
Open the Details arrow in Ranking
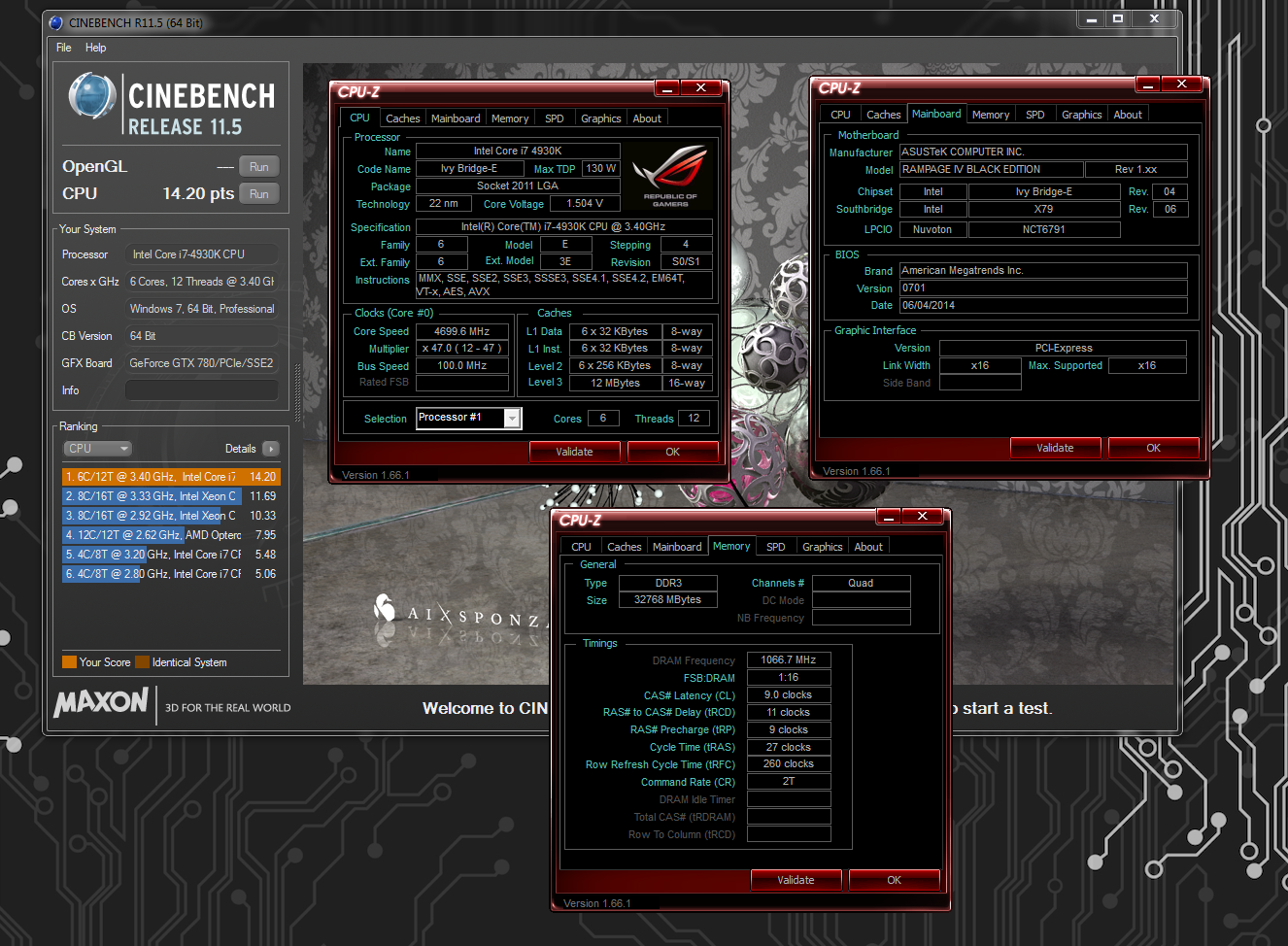click(x=271, y=449)
